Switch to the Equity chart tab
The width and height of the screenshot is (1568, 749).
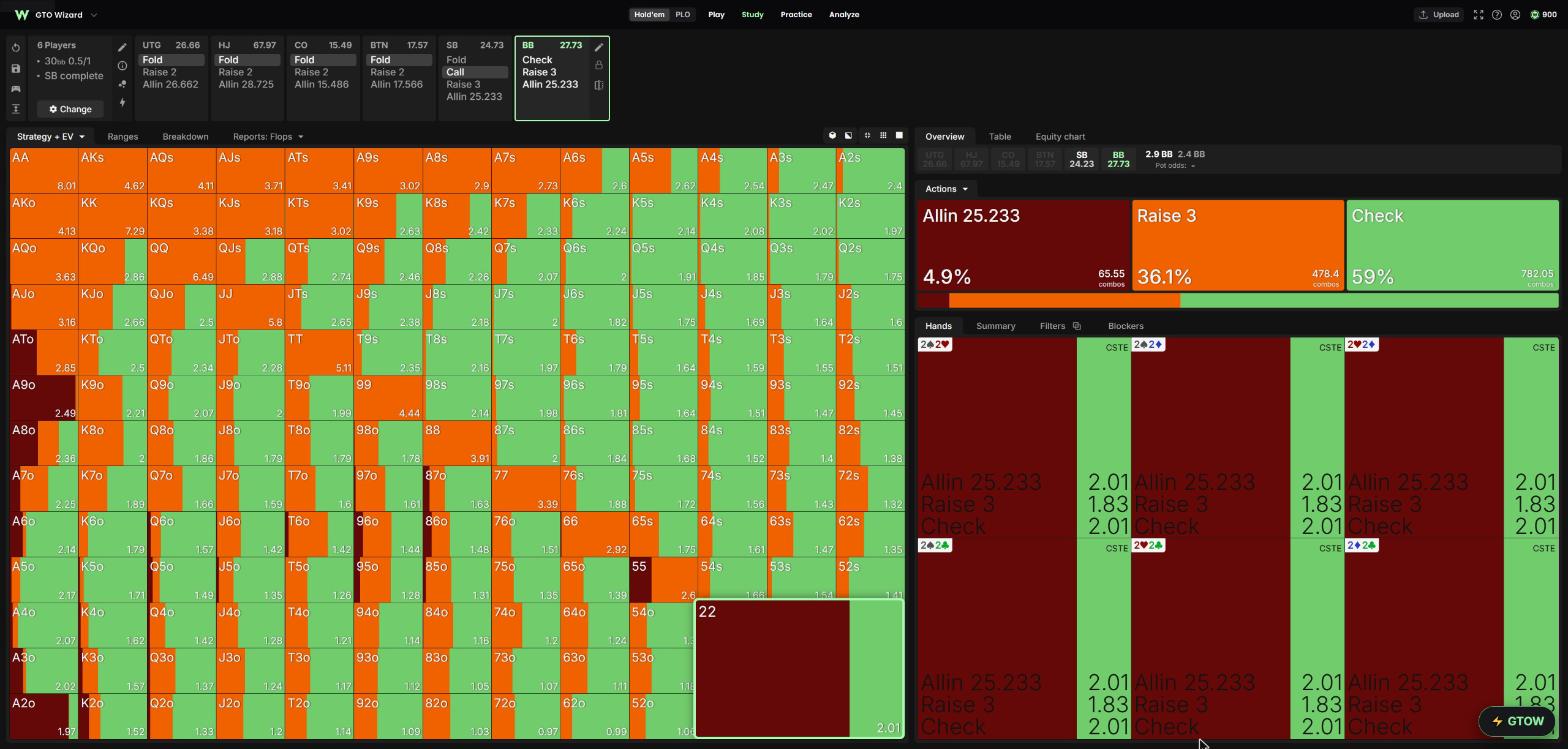1060,137
